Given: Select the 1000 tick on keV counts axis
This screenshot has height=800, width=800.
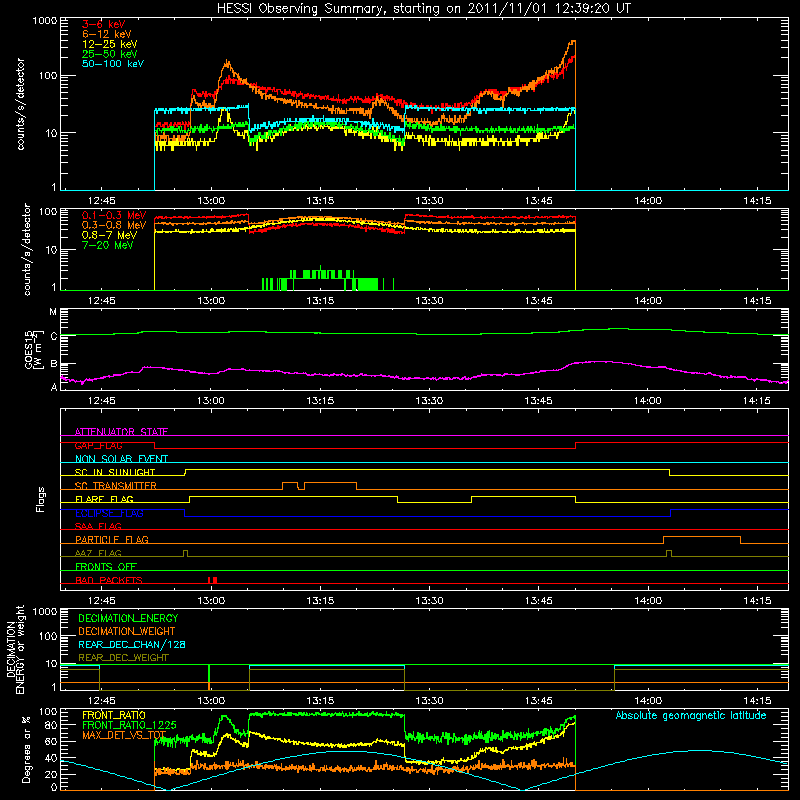Looking at the screenshot, I should point(45,21).
